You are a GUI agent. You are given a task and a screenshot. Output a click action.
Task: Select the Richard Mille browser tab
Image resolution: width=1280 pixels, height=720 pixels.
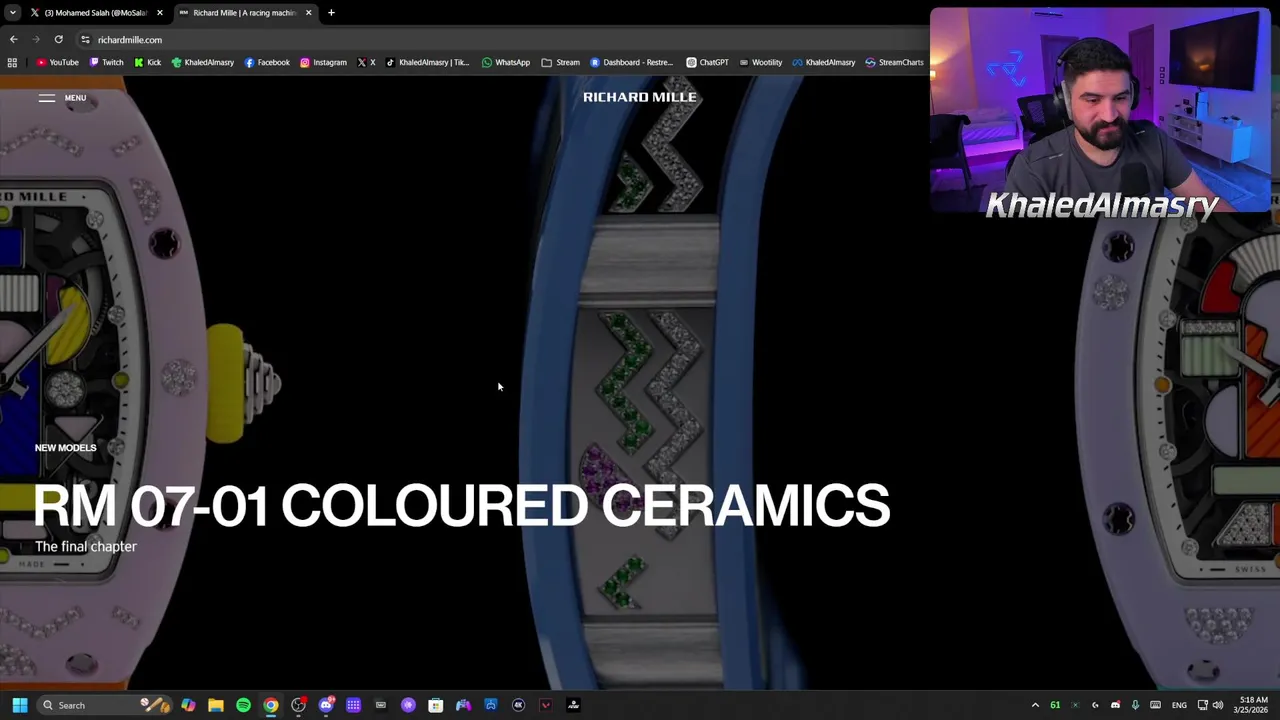click(244, 13)
